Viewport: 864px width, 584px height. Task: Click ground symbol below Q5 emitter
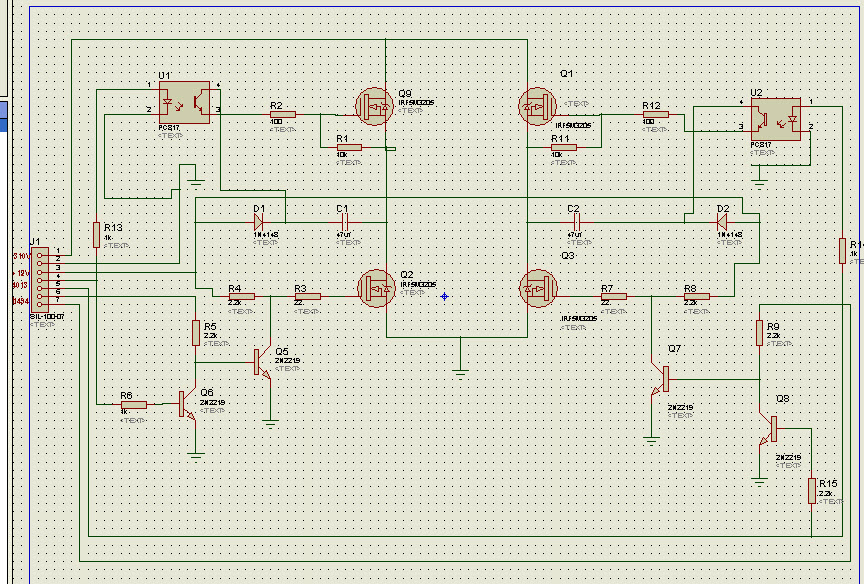[x=270, y=424]
